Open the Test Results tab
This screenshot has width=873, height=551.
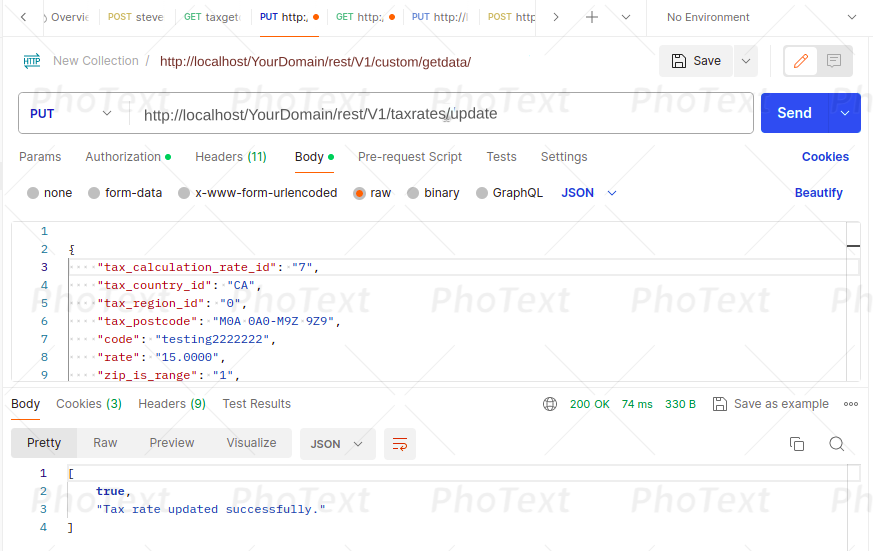tap(256, 404)
